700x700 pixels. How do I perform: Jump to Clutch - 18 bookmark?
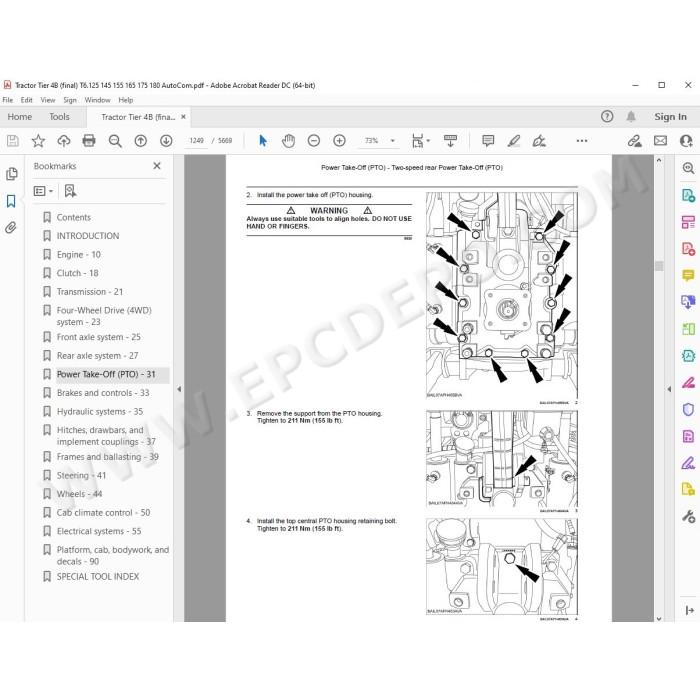pyautogui.click(x=77, y=273)
